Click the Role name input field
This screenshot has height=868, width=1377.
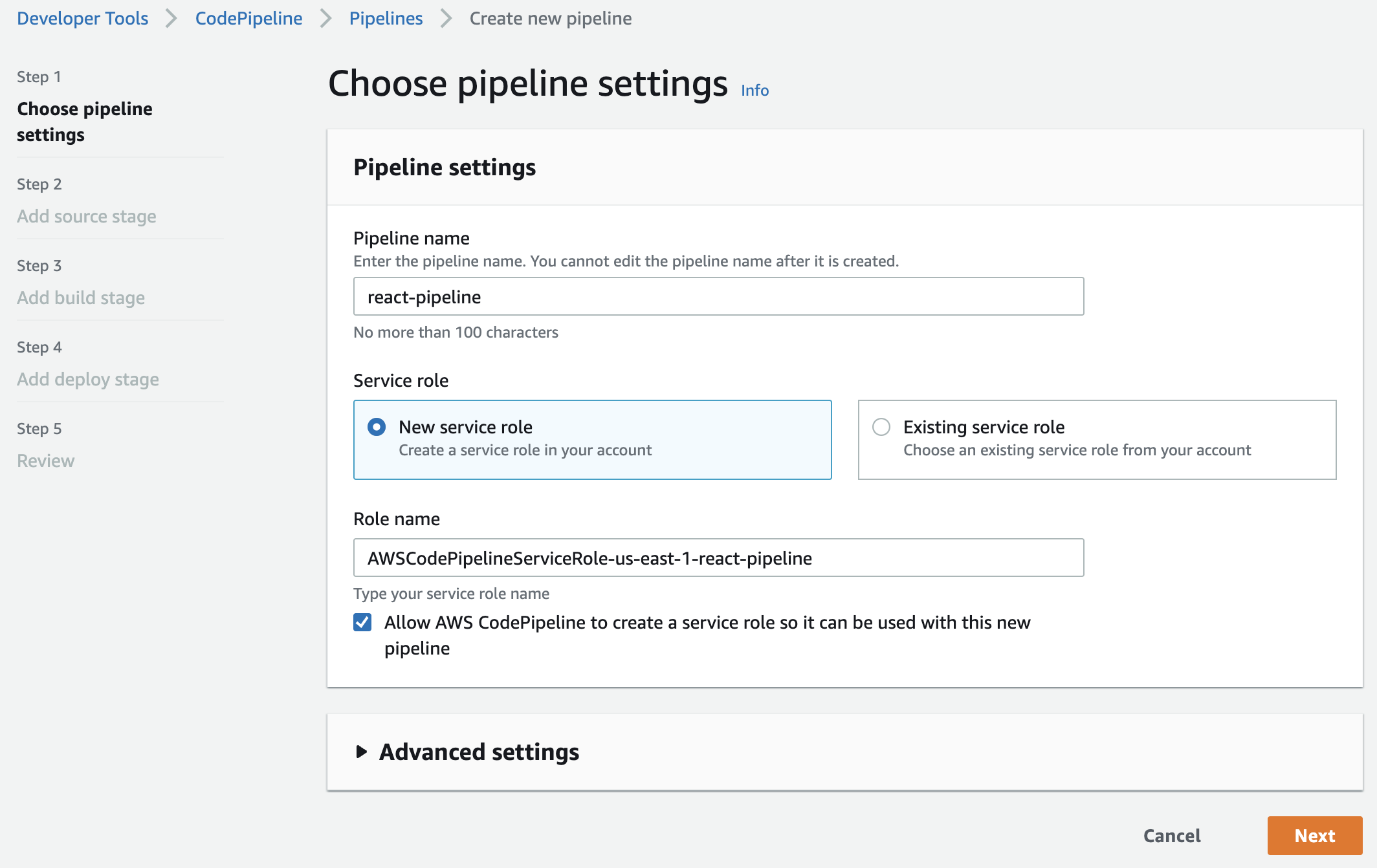[x=718, y=558]
